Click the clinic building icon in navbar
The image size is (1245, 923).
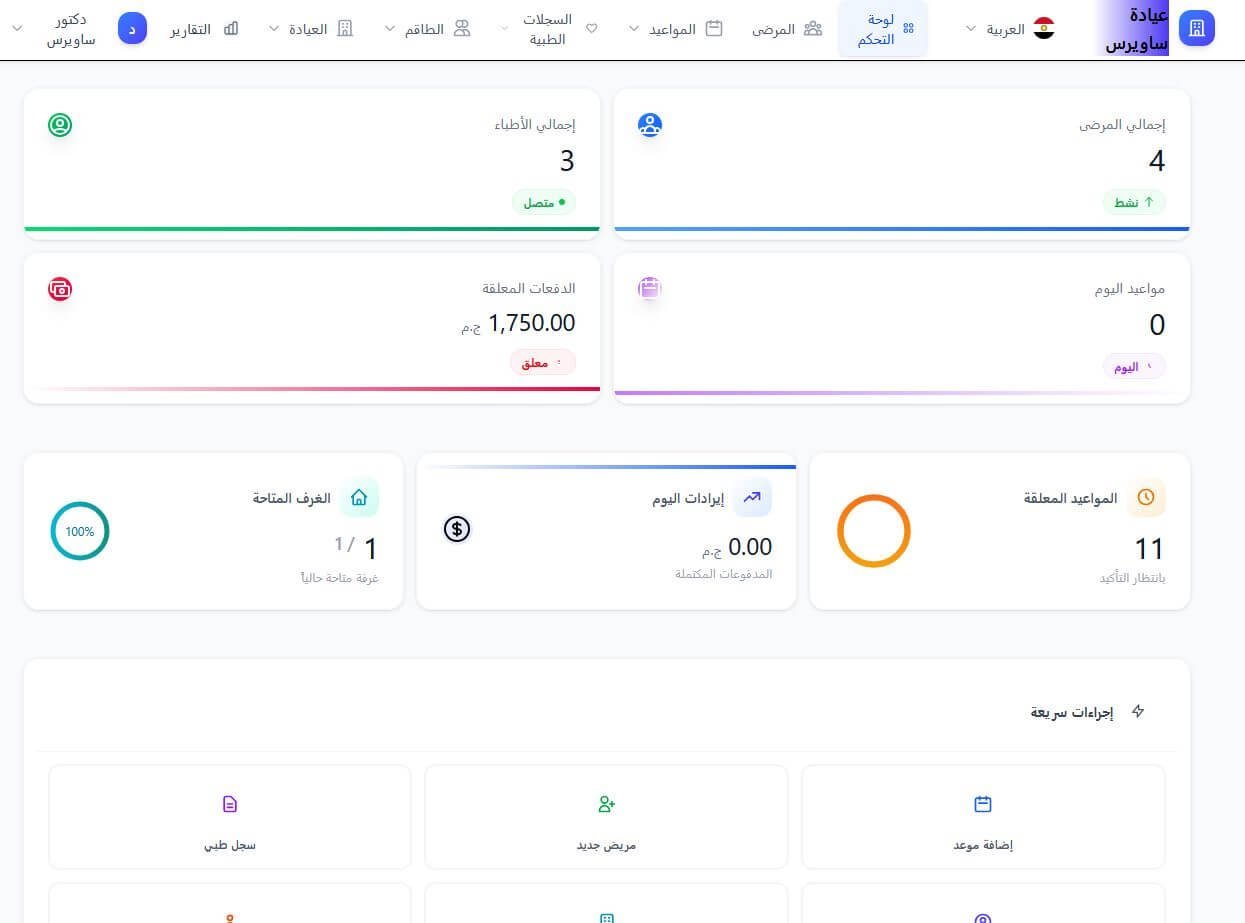point(345,29)
